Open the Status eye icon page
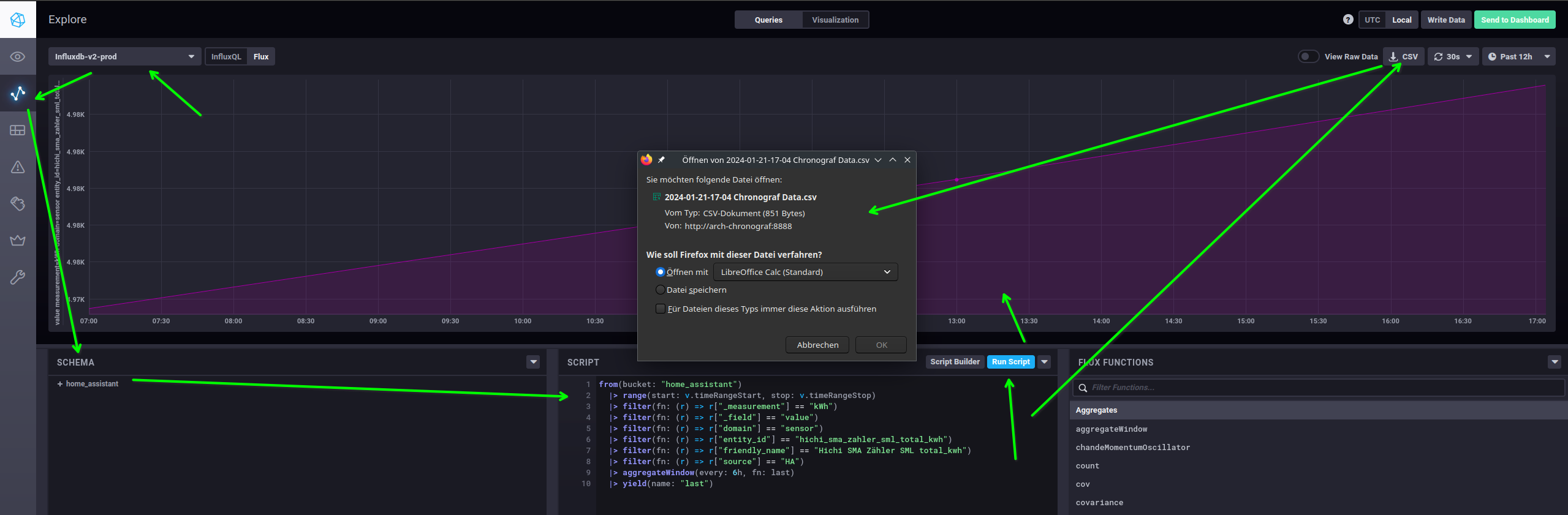 click(x=18, y=57)
